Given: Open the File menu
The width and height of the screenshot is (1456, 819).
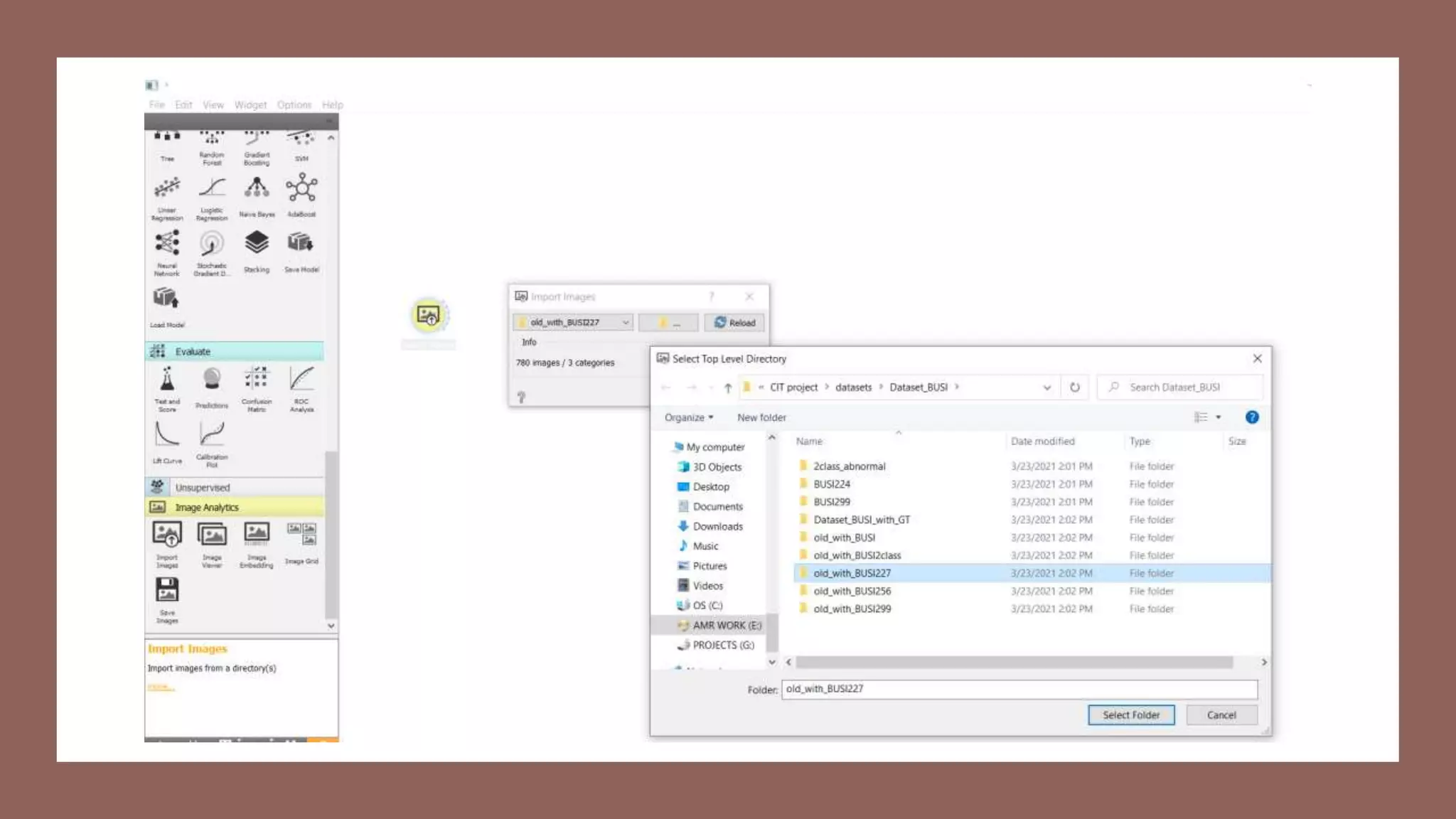Looking at the screenshot, I should (x=157, y=105).
